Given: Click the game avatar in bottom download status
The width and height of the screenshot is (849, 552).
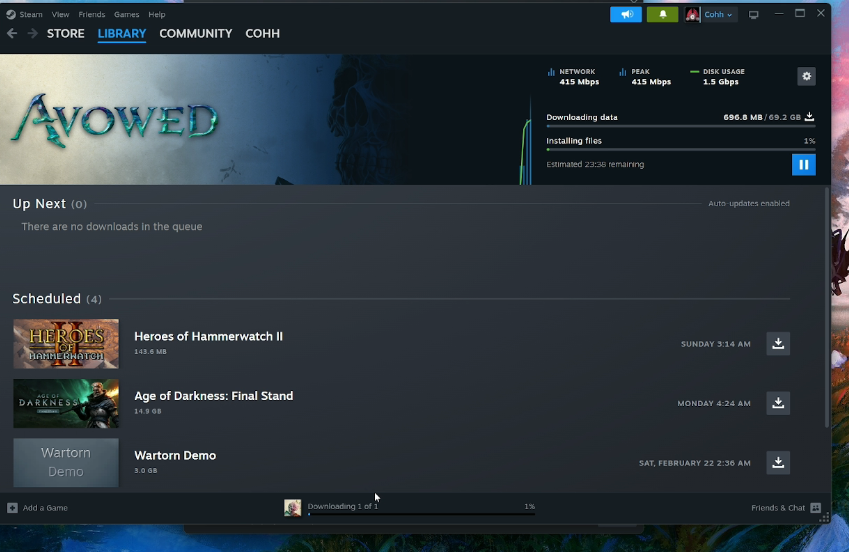Looking at the screenshot, I should point(292,508).
